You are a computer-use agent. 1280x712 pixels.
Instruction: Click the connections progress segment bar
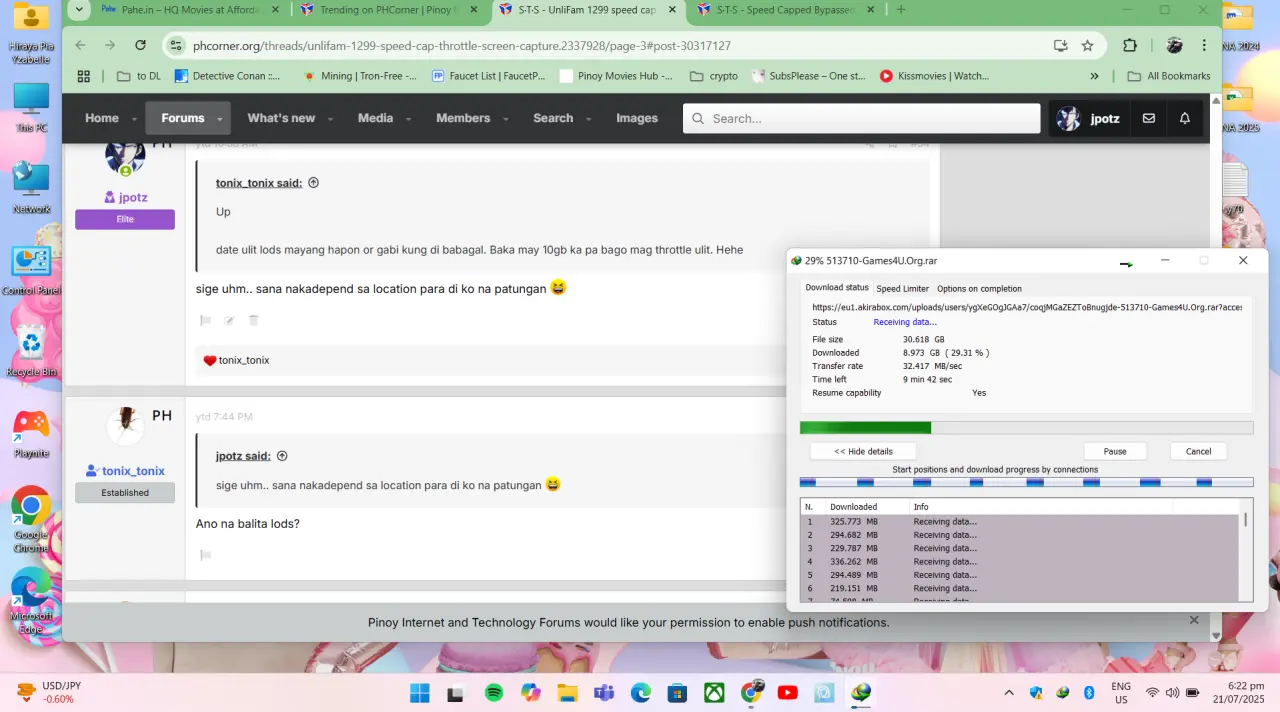point(1026,482)
